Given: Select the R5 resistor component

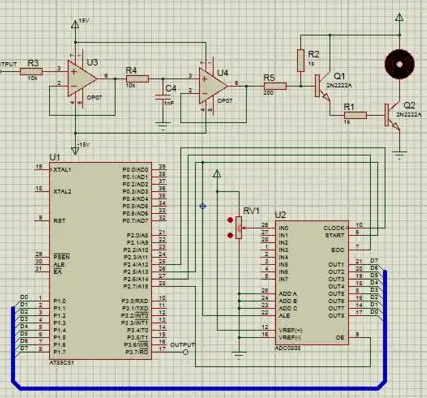Looking at the screenshot, I should (x=275, y=86).
